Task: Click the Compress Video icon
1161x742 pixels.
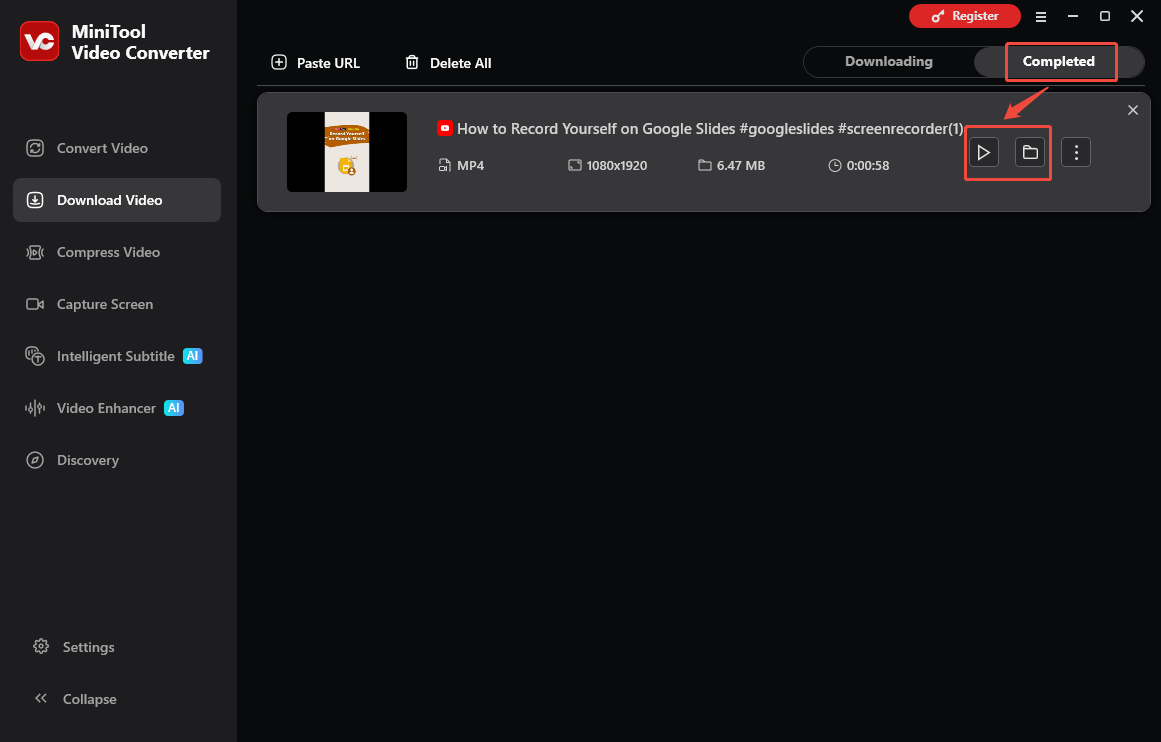Action: click(35, 252)
